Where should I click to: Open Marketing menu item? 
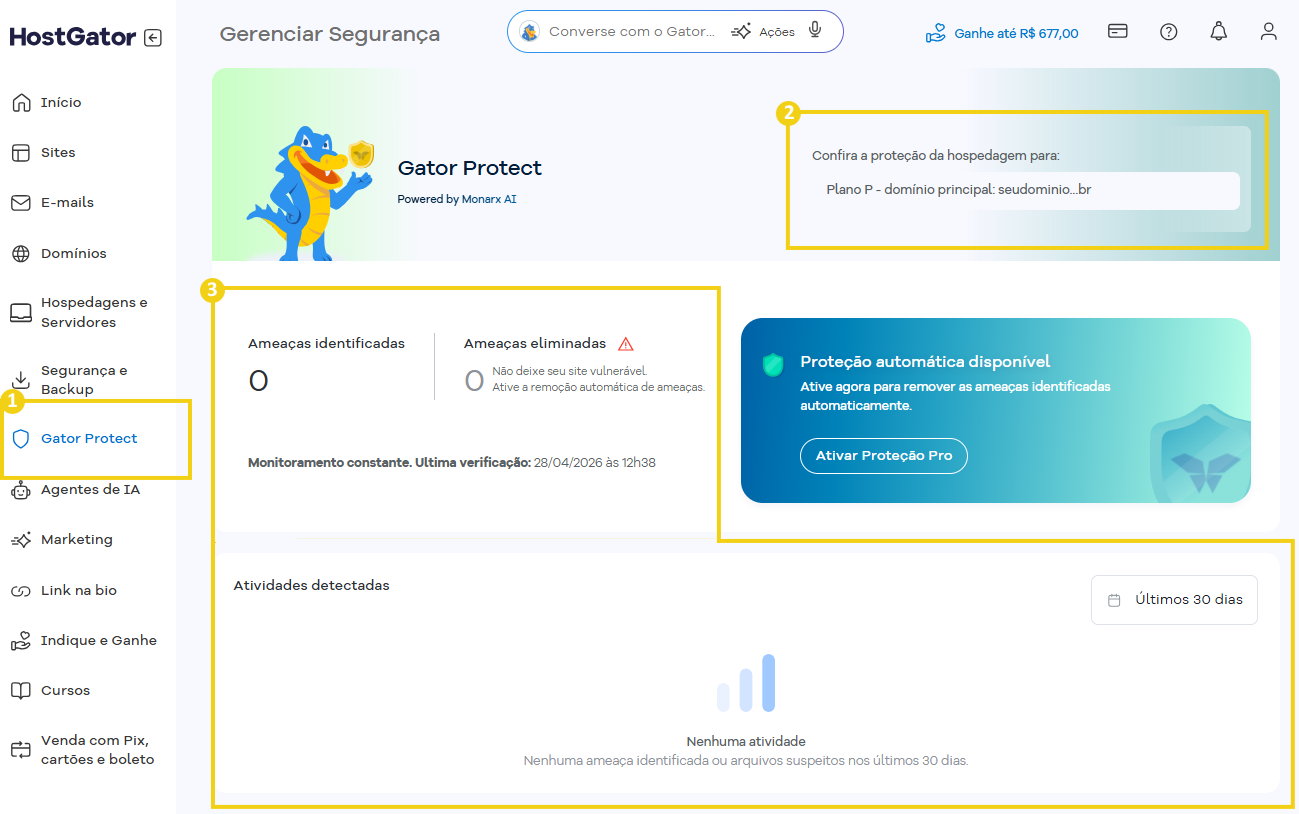[x=76, y=540]
